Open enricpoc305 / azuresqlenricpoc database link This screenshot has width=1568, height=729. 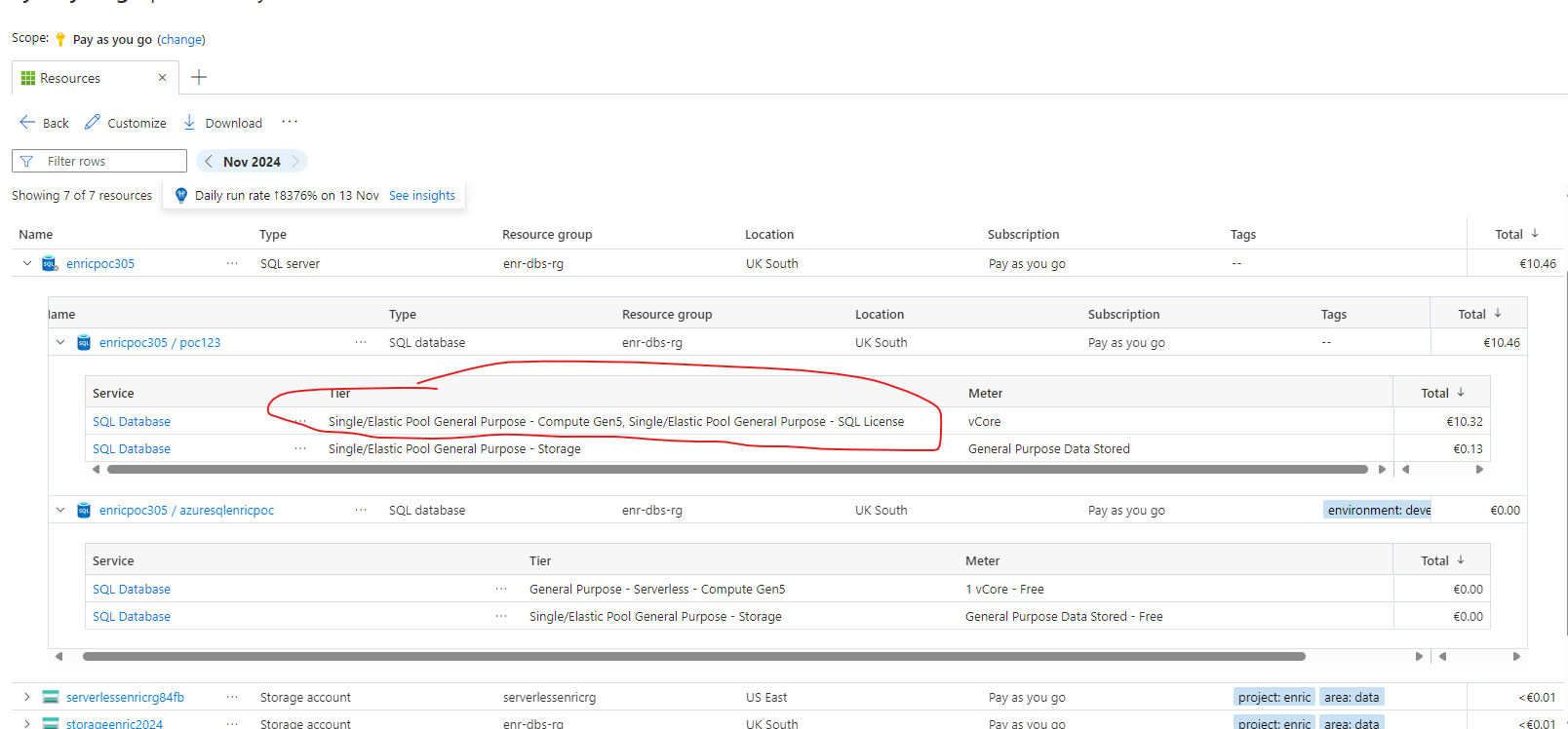pos(186,510)
